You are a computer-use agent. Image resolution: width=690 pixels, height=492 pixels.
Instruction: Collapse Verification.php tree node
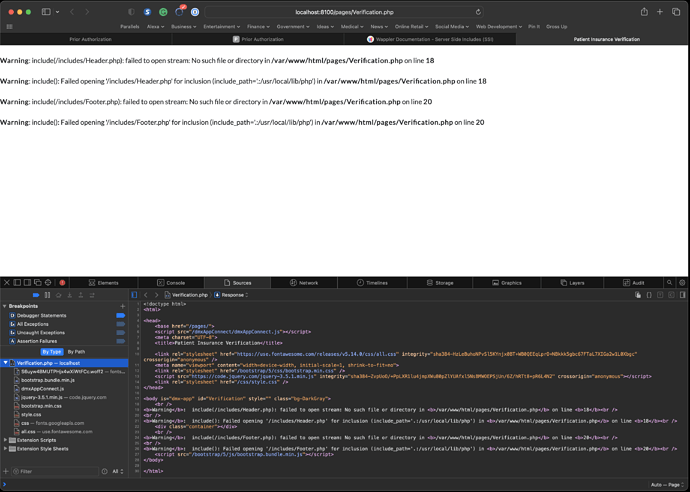pyautogui.click(x=5, y=363)
